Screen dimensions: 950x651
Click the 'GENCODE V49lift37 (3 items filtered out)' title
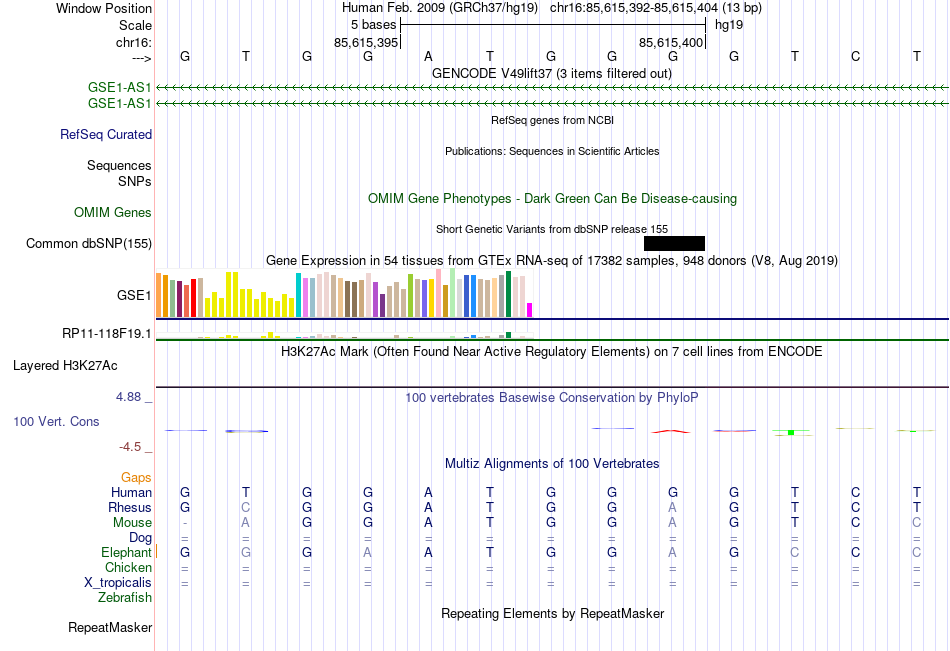pos(552,73)
